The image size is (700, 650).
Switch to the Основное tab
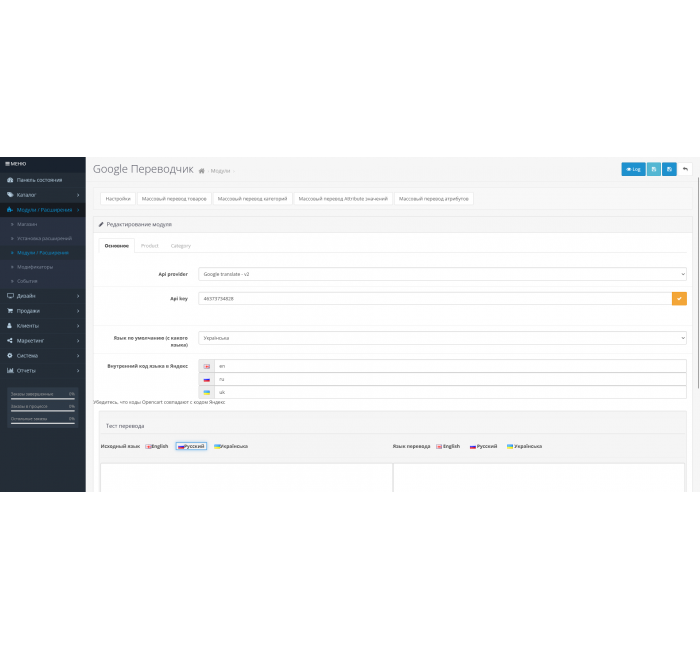pos(117,246)
